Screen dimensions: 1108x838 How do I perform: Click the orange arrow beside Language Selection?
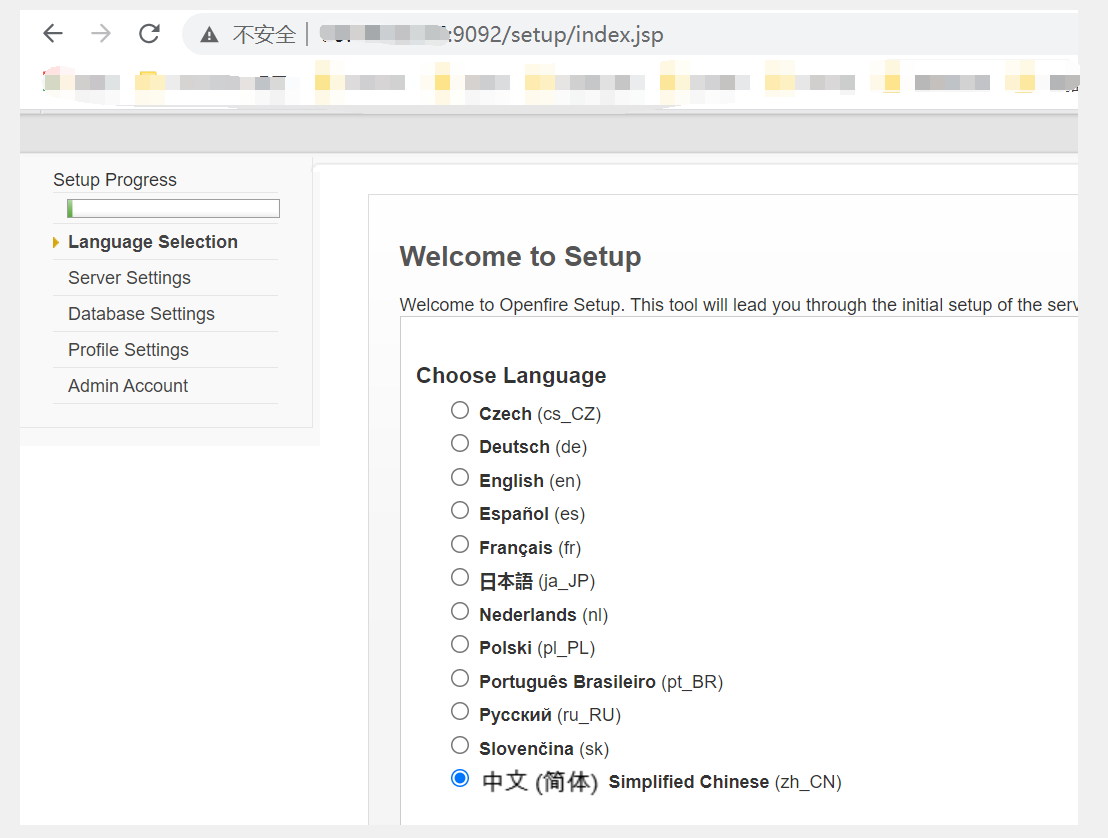click(56, 242)
